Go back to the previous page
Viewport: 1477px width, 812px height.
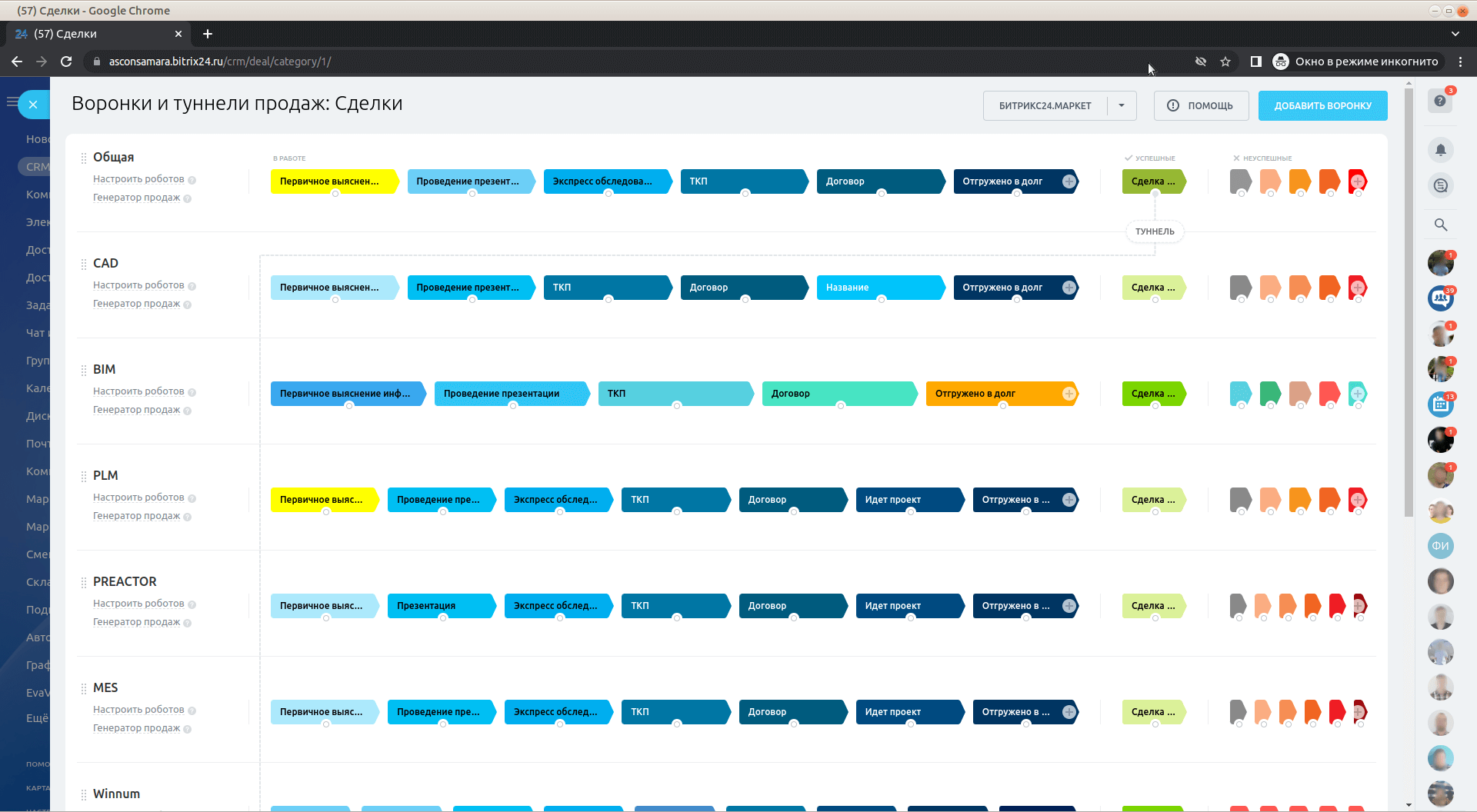(x=17, y=62)
